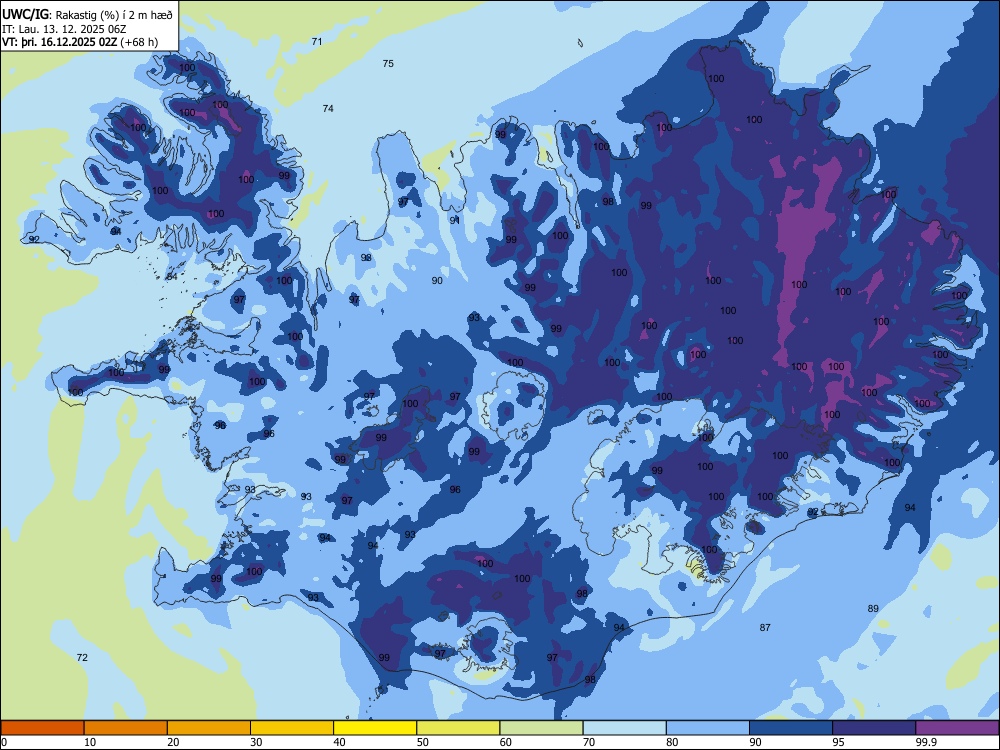Image resolution: width=1000 pixels, height=750 pixels.
Task: Click the humidity value 89 in the southeast sea
Action: tap(873, 608)
